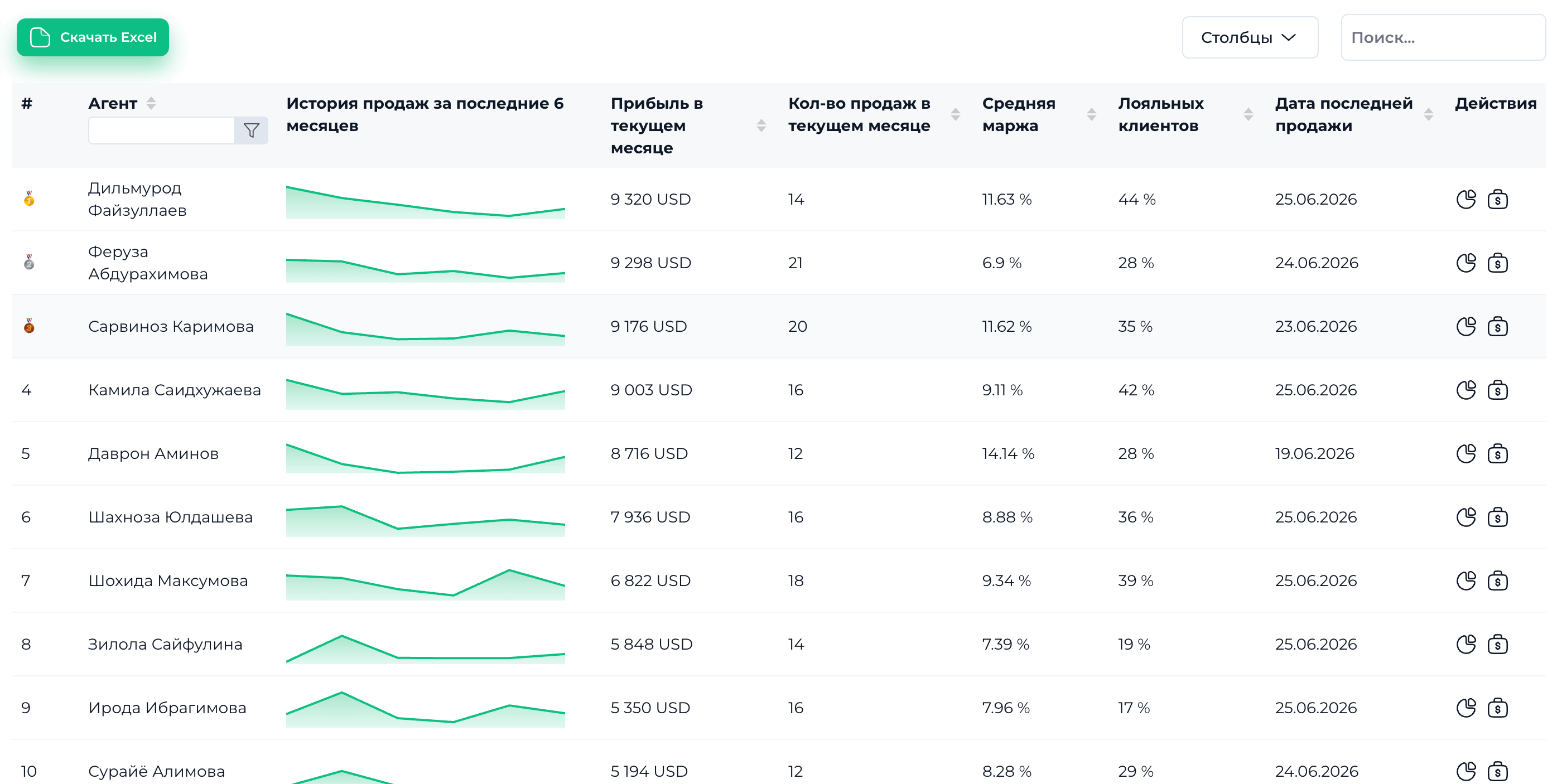
Task: Click the agent name filter input
Action: 161,130
